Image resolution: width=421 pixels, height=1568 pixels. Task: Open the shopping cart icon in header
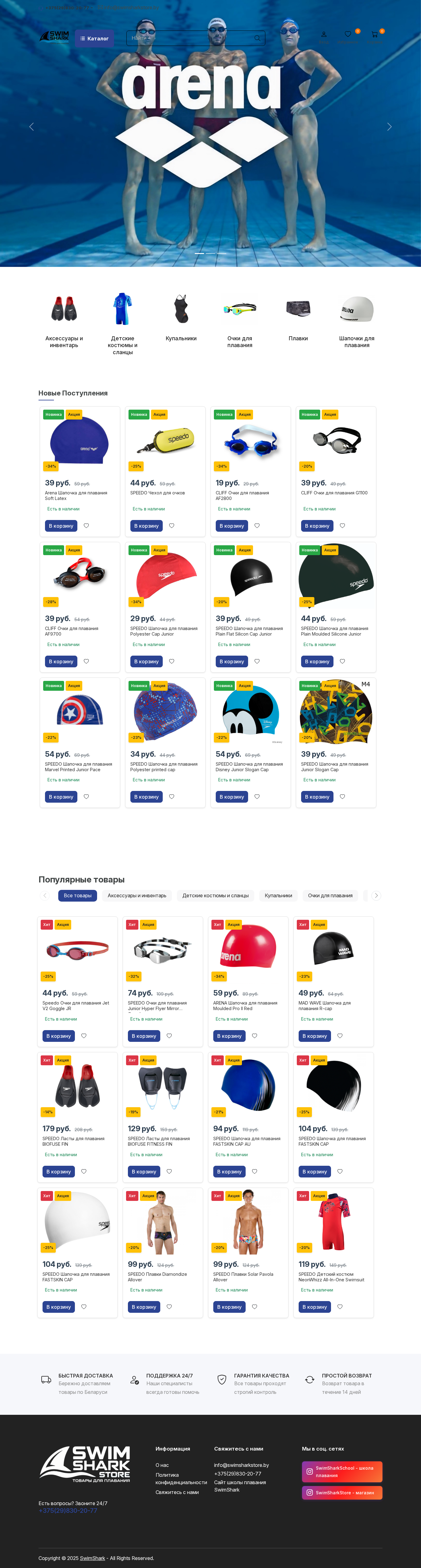pos(374,35)
